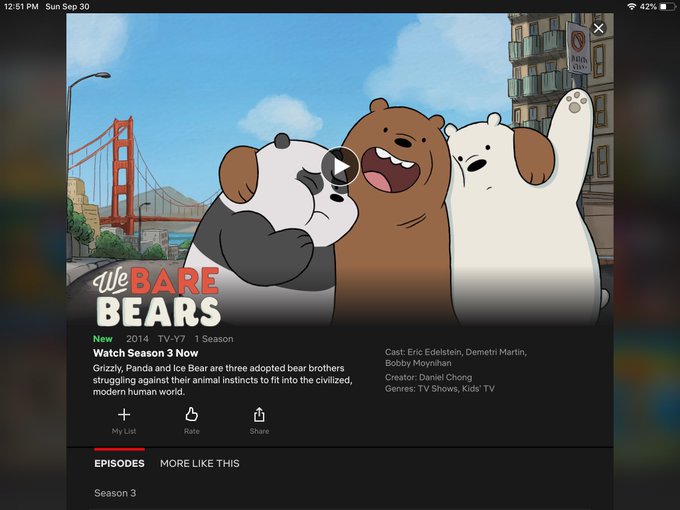Tap the Wi-Fi status icon
This screenshot has height=510, width=680.
pos(631,7)
